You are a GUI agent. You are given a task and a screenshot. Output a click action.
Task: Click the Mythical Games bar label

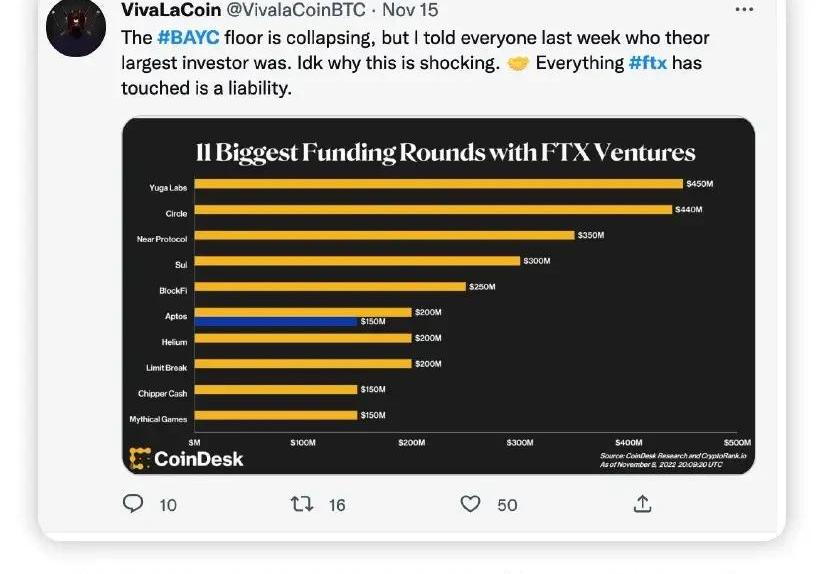point(158,419)
